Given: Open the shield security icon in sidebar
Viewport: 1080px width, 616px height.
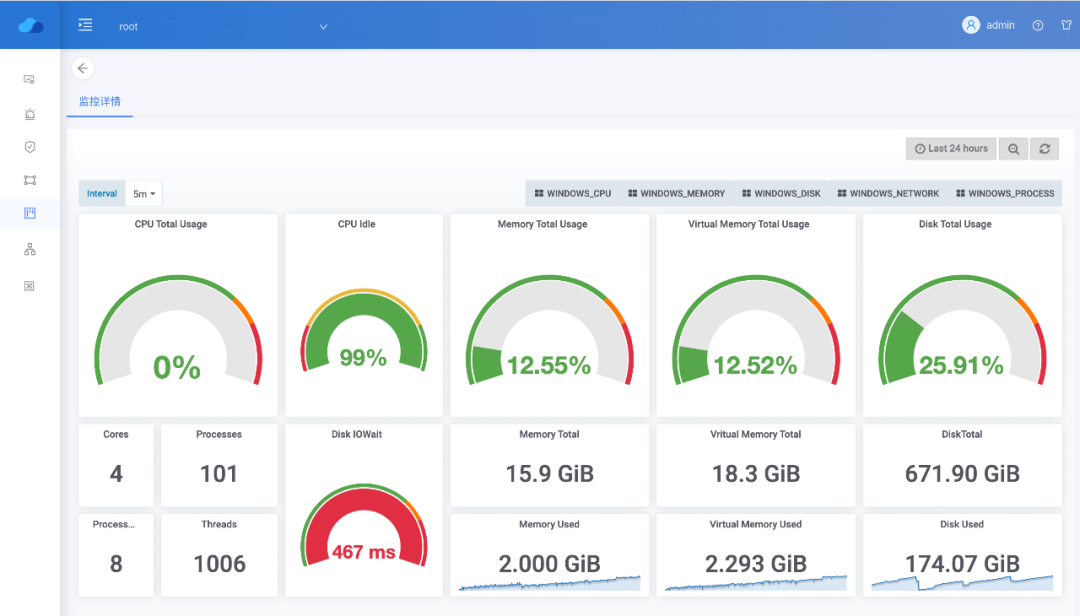Looking at the screenshot, I should [x=30, y=147].
